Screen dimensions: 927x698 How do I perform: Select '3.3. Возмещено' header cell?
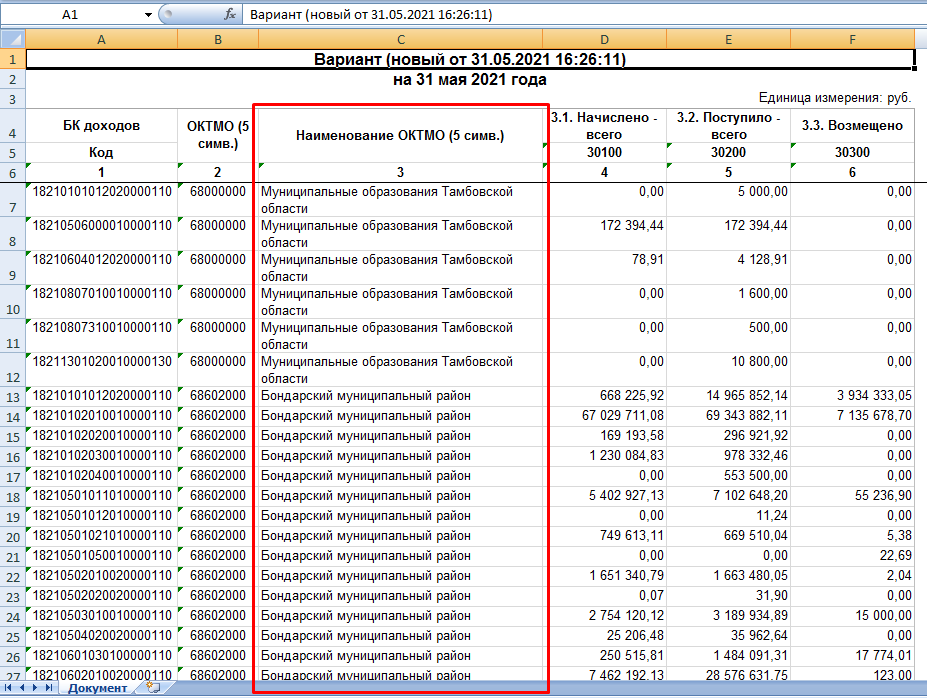click(x=853, y=125)
